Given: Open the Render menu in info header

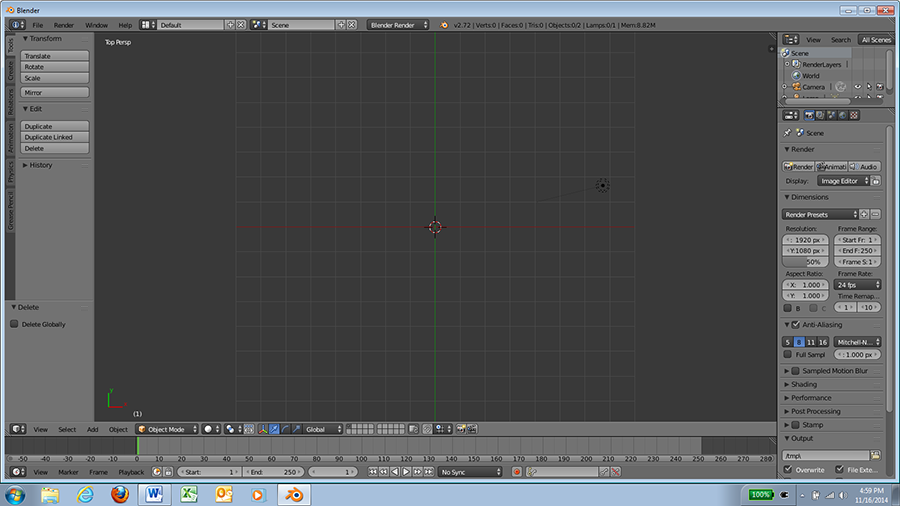Looking at the screenshot, I should coord(64,25).
